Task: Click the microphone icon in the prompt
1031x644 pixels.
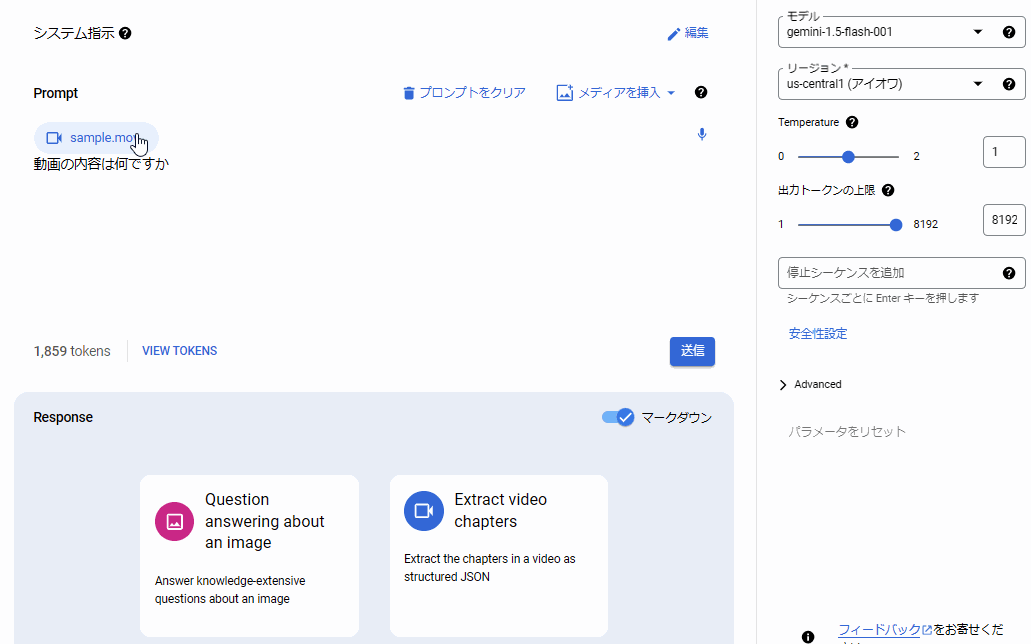Action: pos(702,135)
